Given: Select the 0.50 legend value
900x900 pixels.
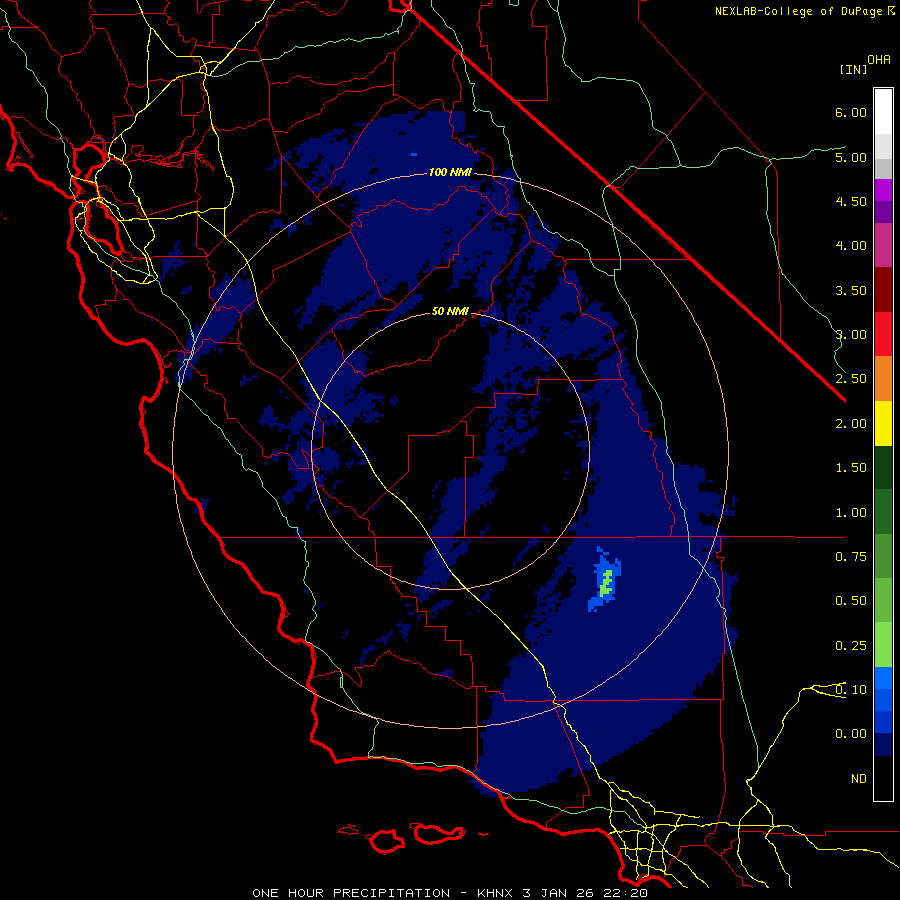Looking at the screenshot, I should coord(851,601).
